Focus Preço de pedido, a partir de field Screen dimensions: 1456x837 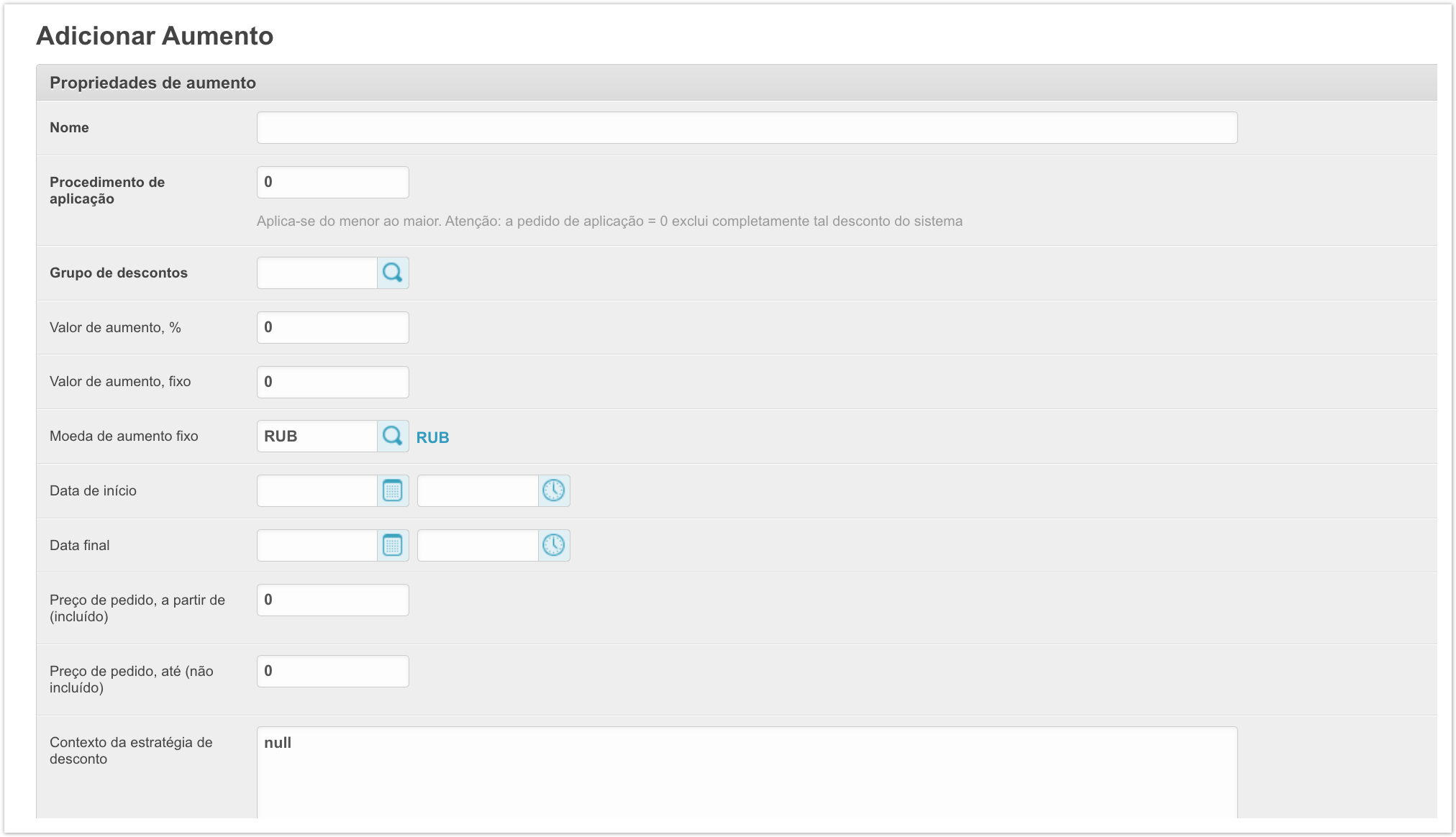pyautogui.click(x=332, y=600)
